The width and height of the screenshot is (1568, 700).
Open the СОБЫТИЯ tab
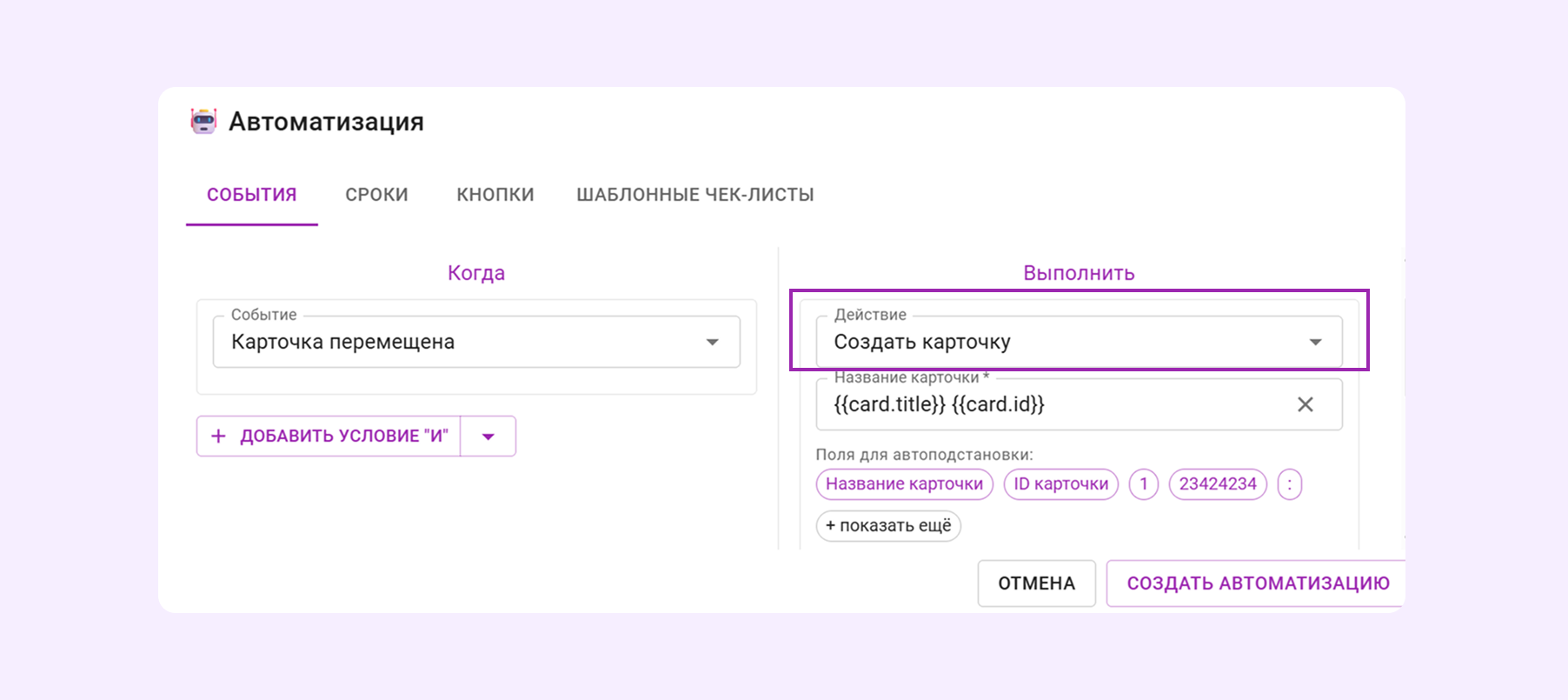pyautogui.click(x=252, y=195)
